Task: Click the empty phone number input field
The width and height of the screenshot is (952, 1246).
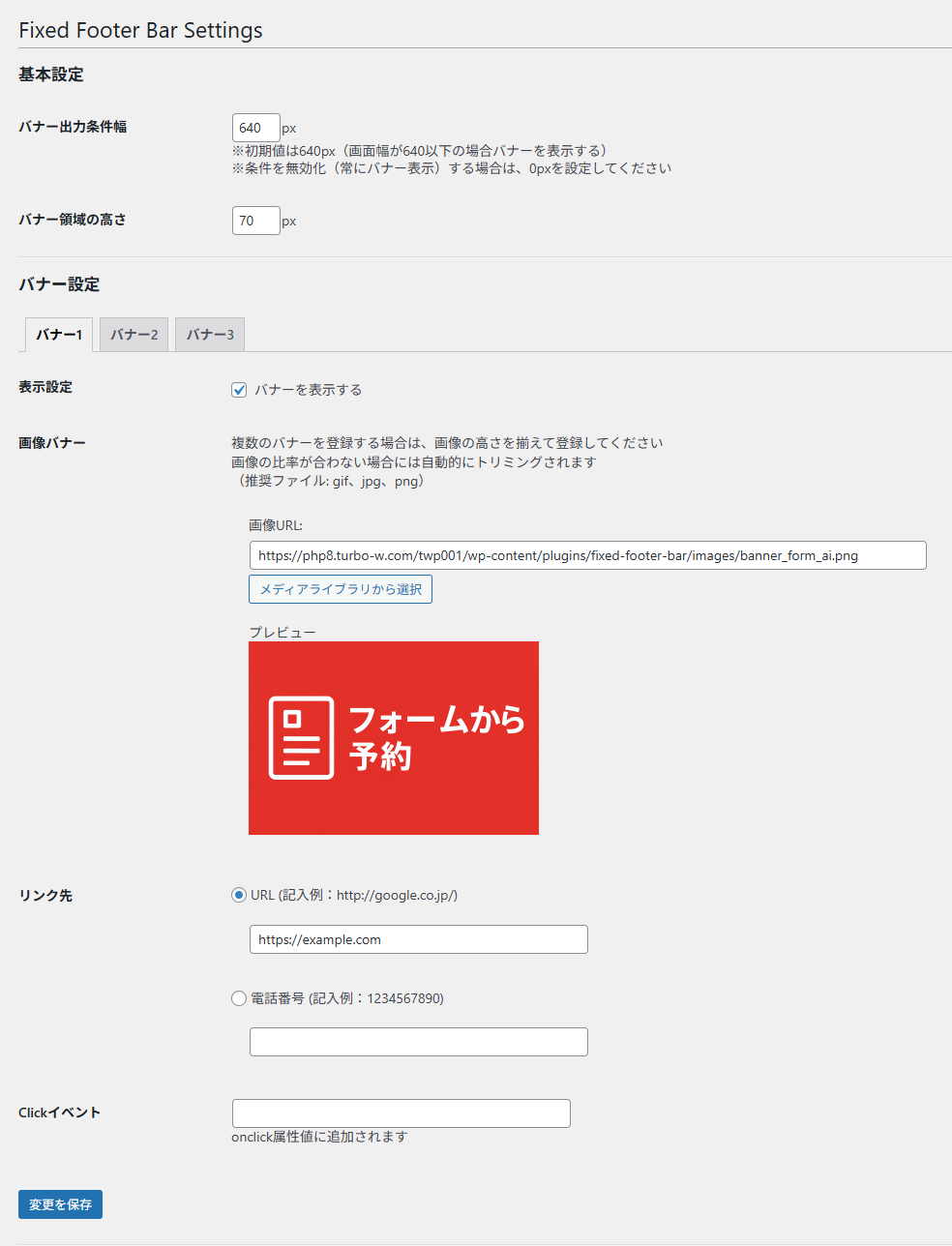Action: pos(418,1041)
